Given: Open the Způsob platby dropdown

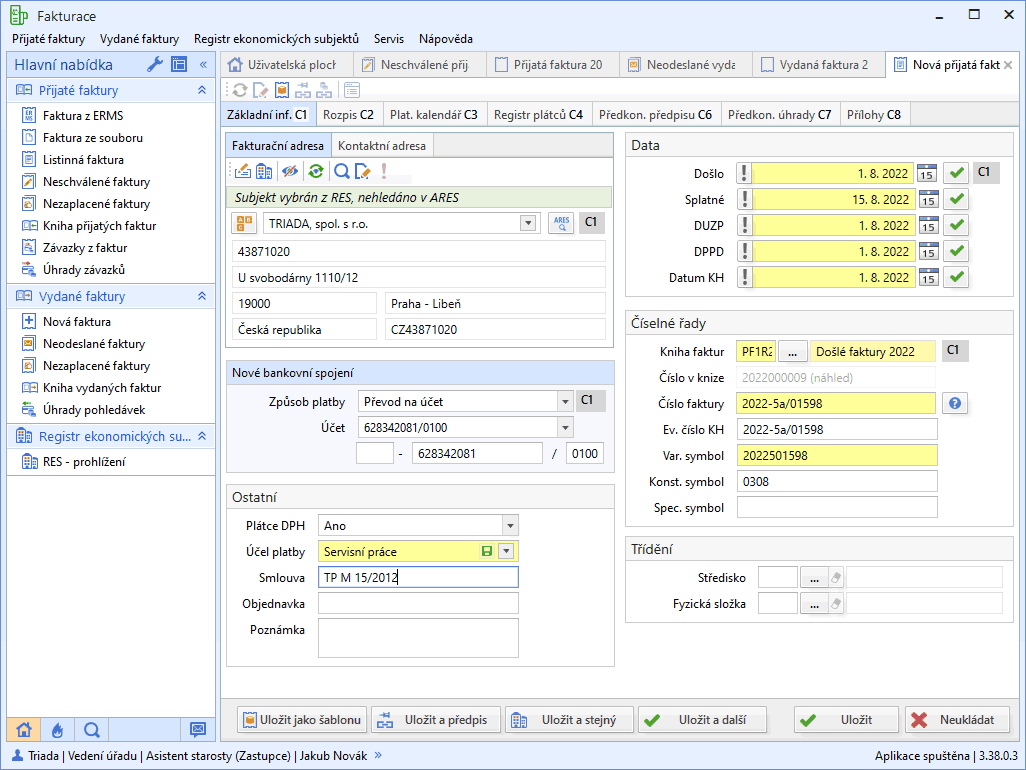Looking at the screenshot, I should pos(565,402).
